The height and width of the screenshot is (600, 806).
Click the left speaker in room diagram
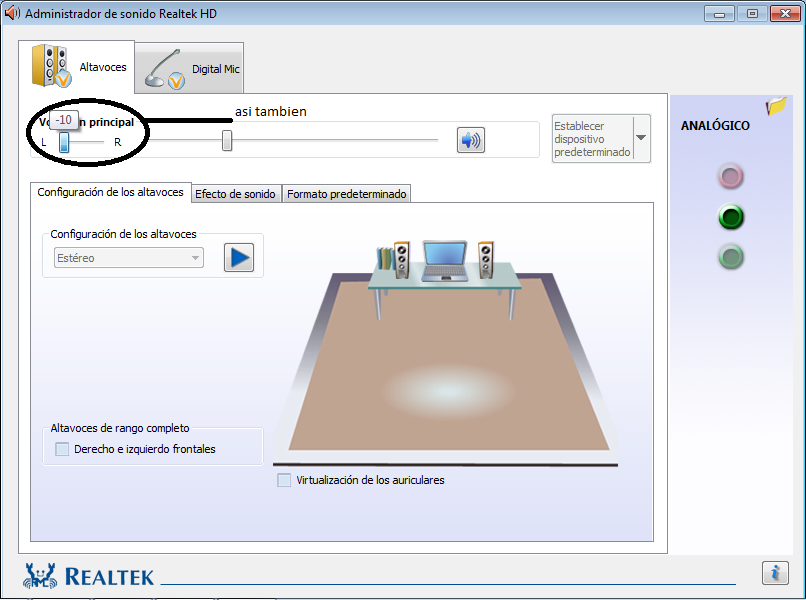(401, 260)
